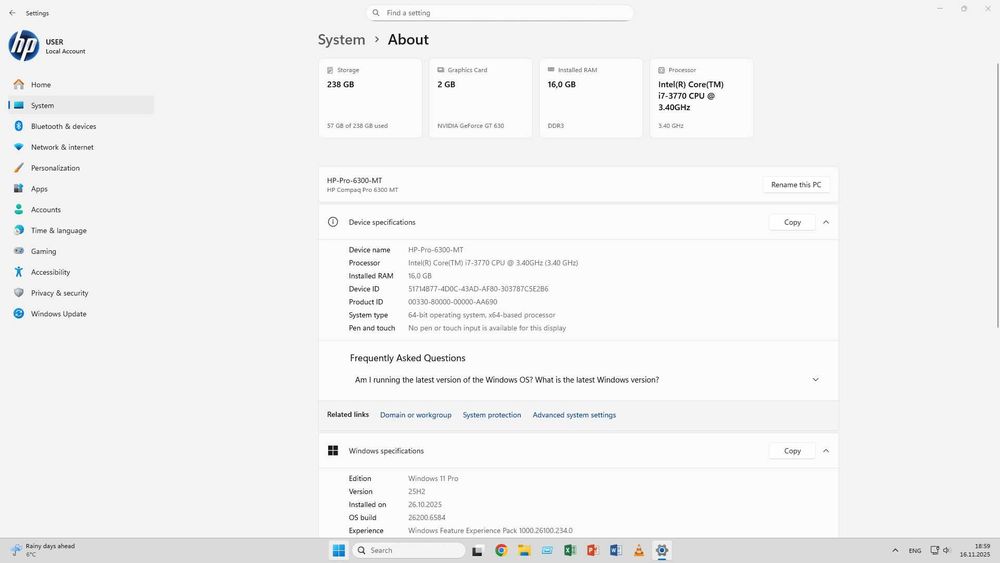Click the System breadcrumb link
This screenshot has height=563, width=1000.
pos(341,40)
